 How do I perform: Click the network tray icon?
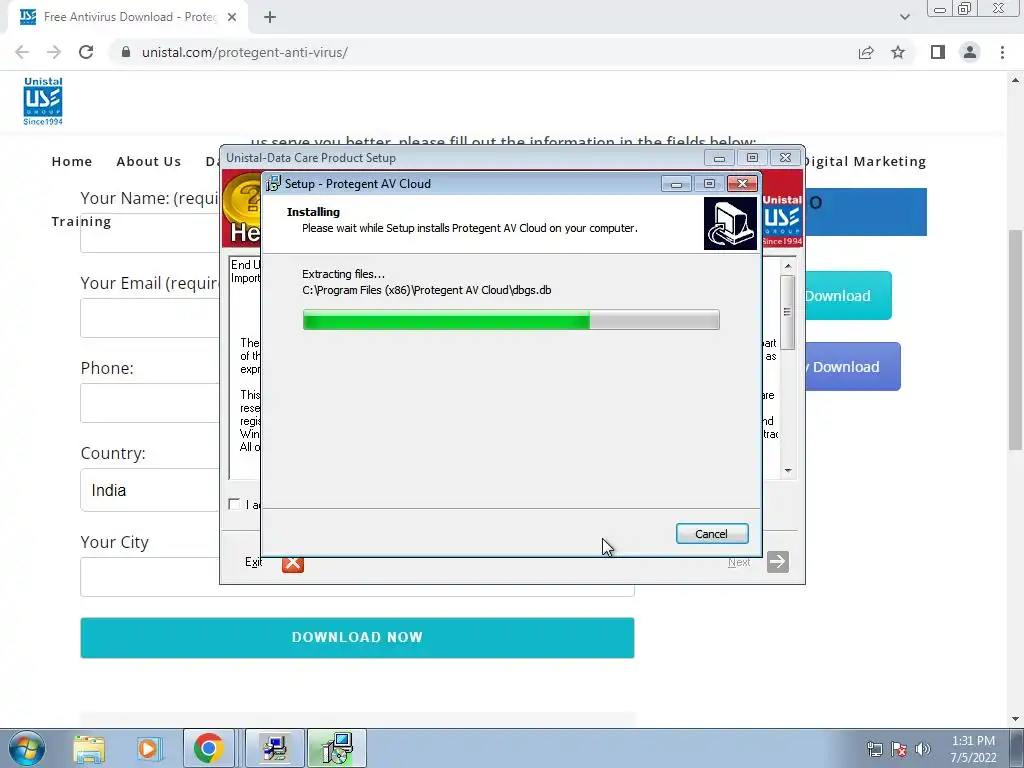coord(874,749)
